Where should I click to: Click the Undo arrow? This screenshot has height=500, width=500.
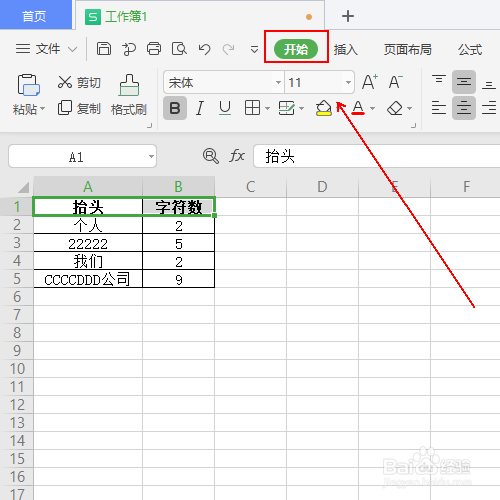click(x=204, y=49)
